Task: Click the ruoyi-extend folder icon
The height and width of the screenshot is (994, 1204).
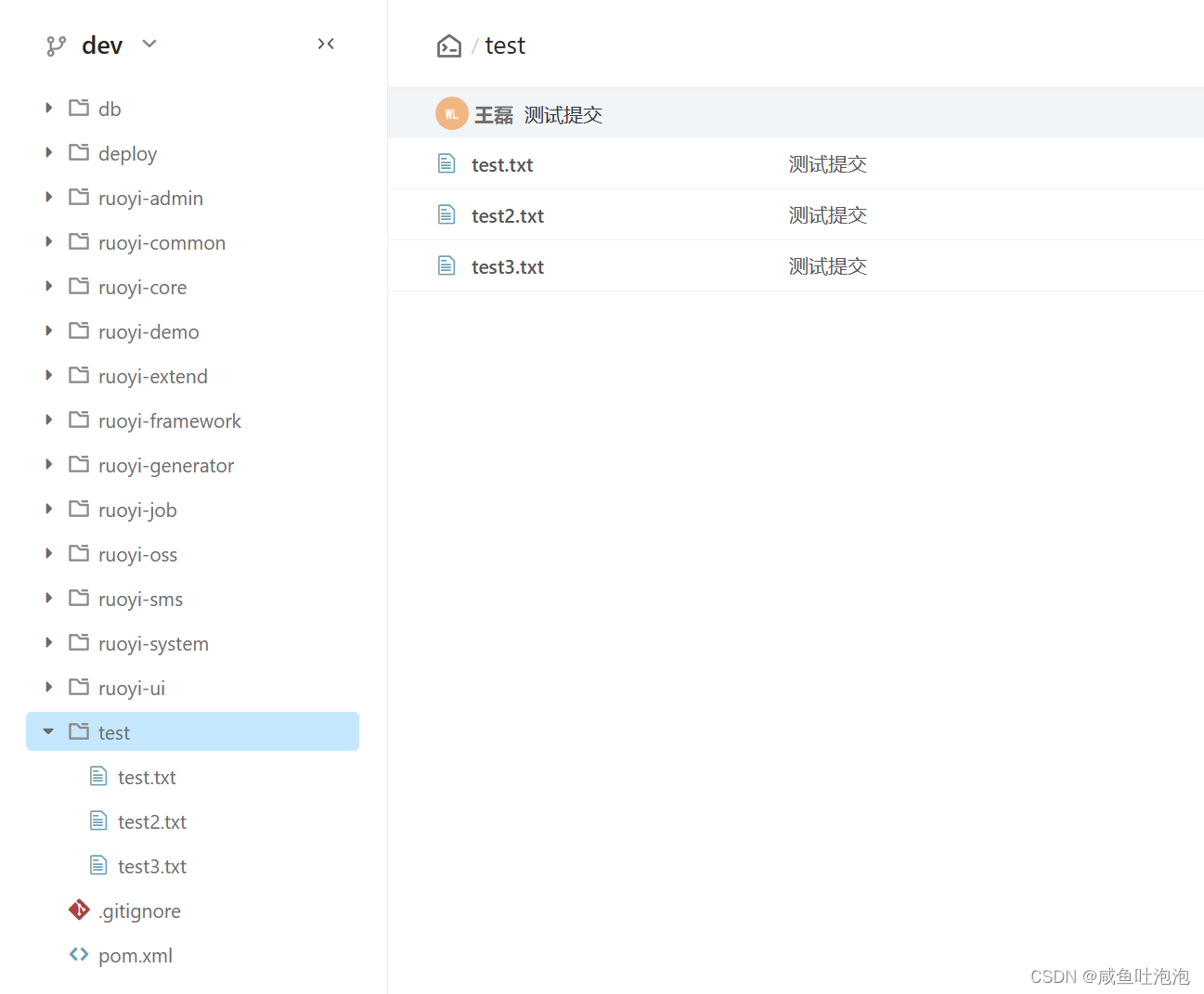Action: coord(79,375)
